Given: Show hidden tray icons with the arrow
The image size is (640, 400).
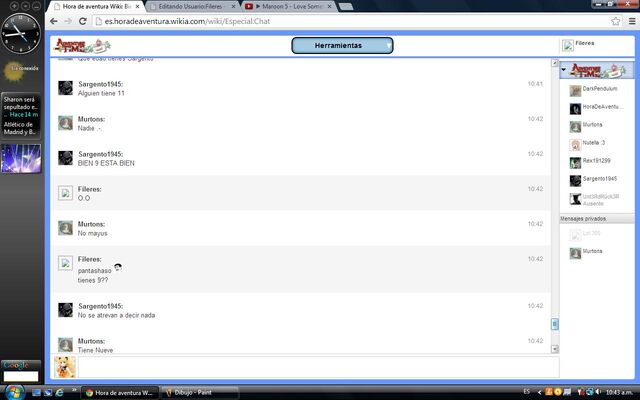Looking at the screenshot, I should click(540, 392).
